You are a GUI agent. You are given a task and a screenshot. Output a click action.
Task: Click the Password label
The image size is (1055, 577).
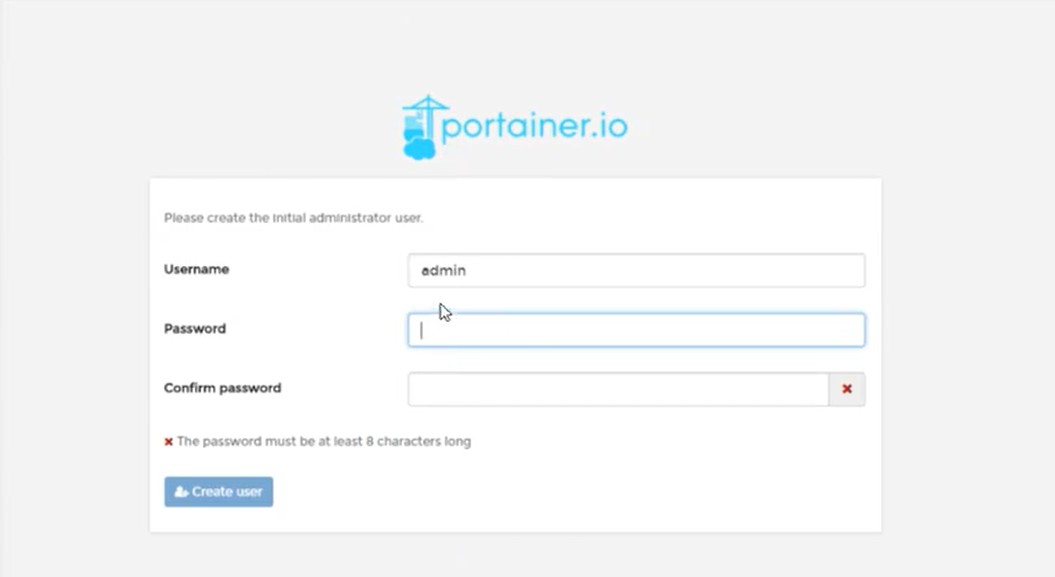195,328
